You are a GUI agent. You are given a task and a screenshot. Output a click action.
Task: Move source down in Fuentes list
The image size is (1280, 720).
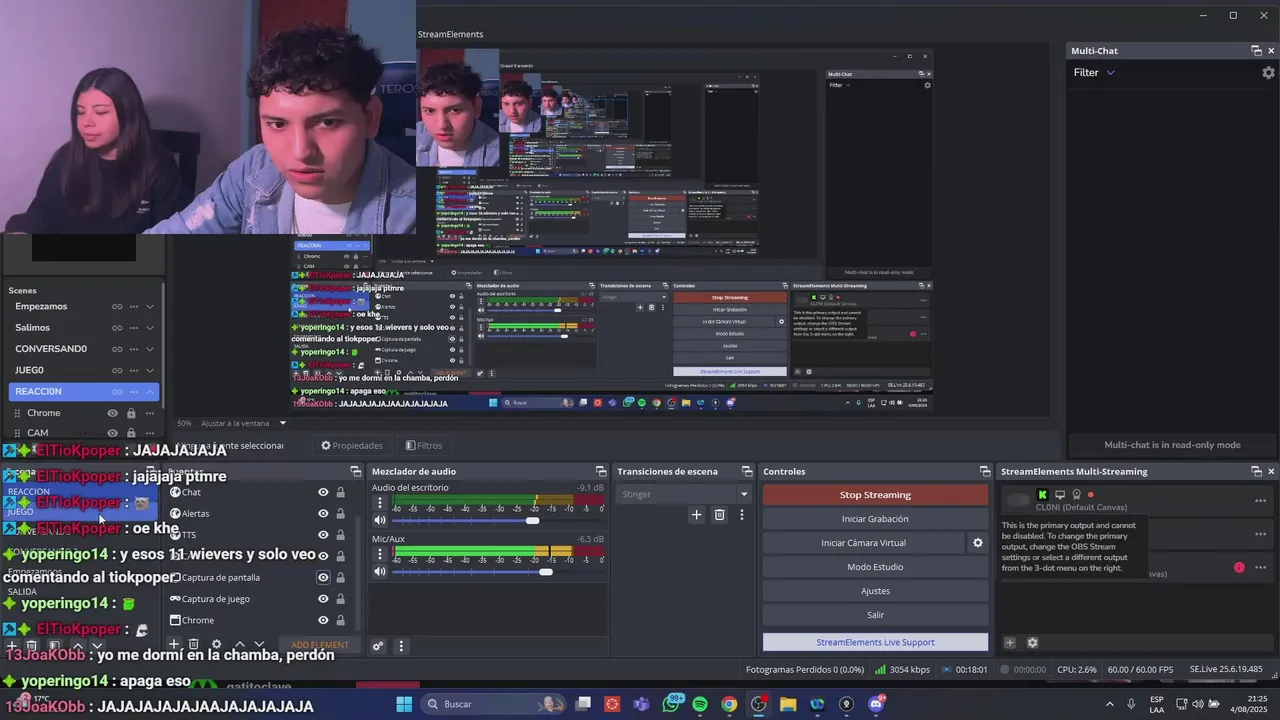point(259,645)
